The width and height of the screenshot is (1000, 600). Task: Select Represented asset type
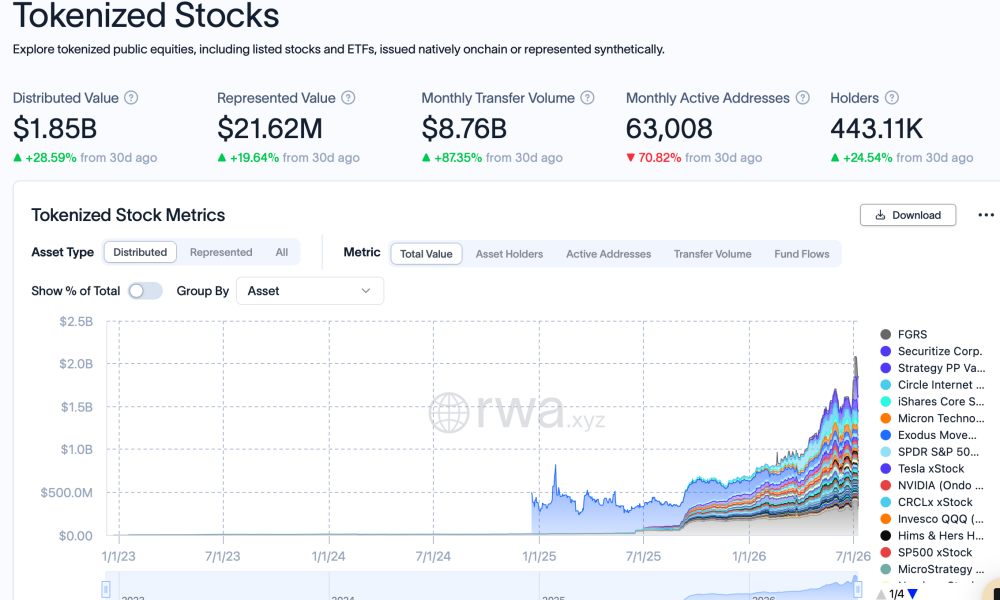click(x=221, y=252)
